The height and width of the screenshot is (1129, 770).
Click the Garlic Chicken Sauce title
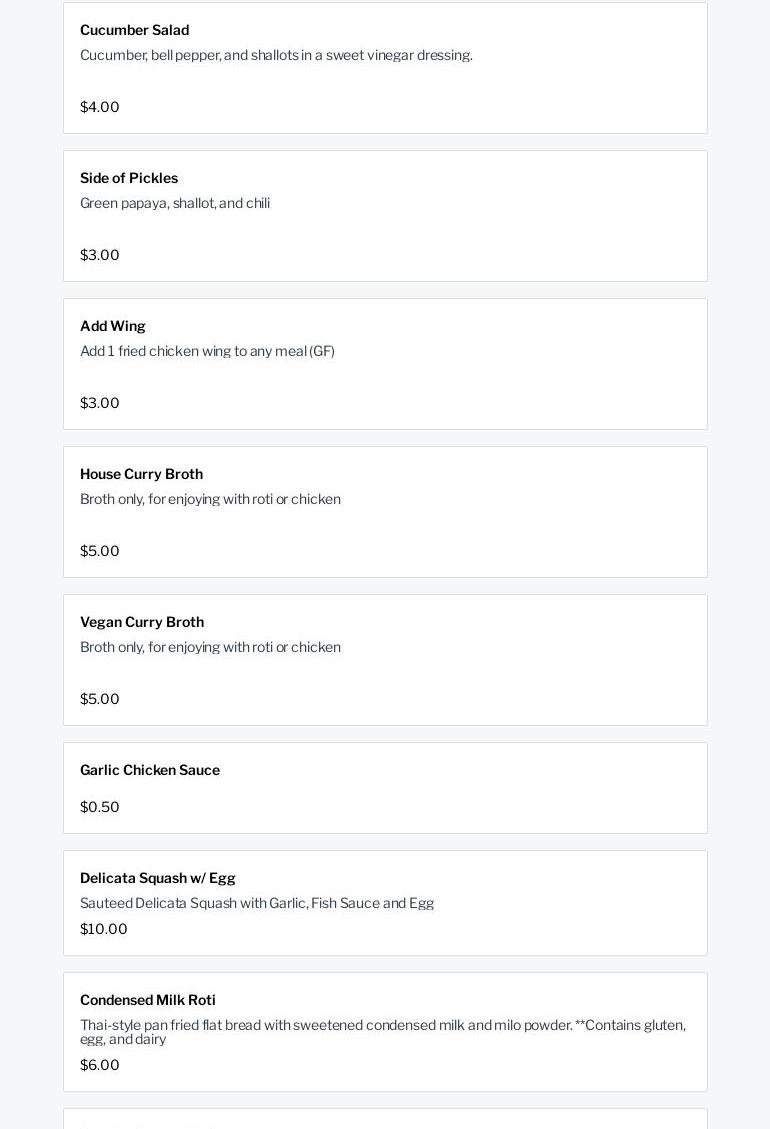pos(150,770)
